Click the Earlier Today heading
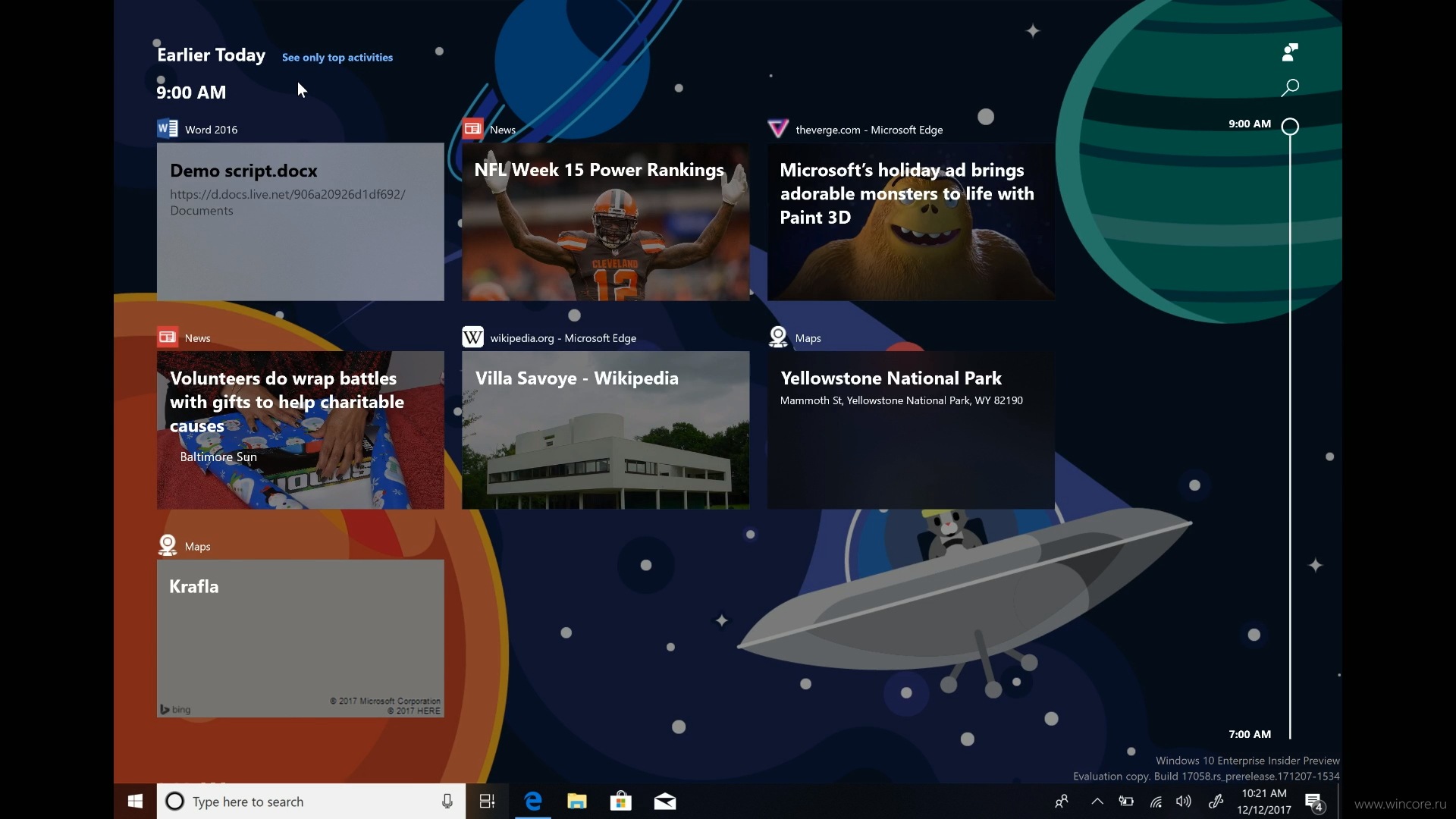1456x819 pixels. tap(211, 55)
